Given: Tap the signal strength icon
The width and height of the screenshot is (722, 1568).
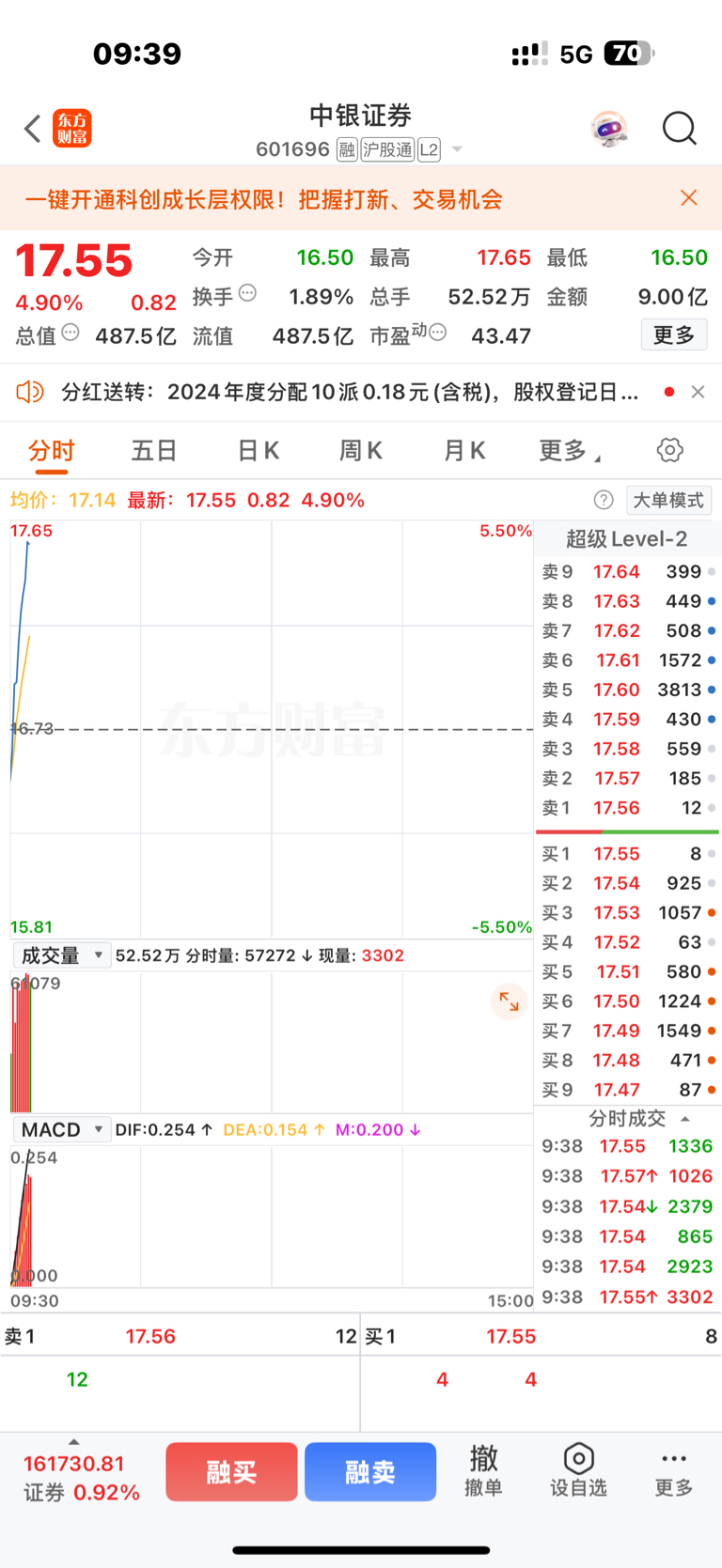Looking at the screenshot, I should 529,54.
